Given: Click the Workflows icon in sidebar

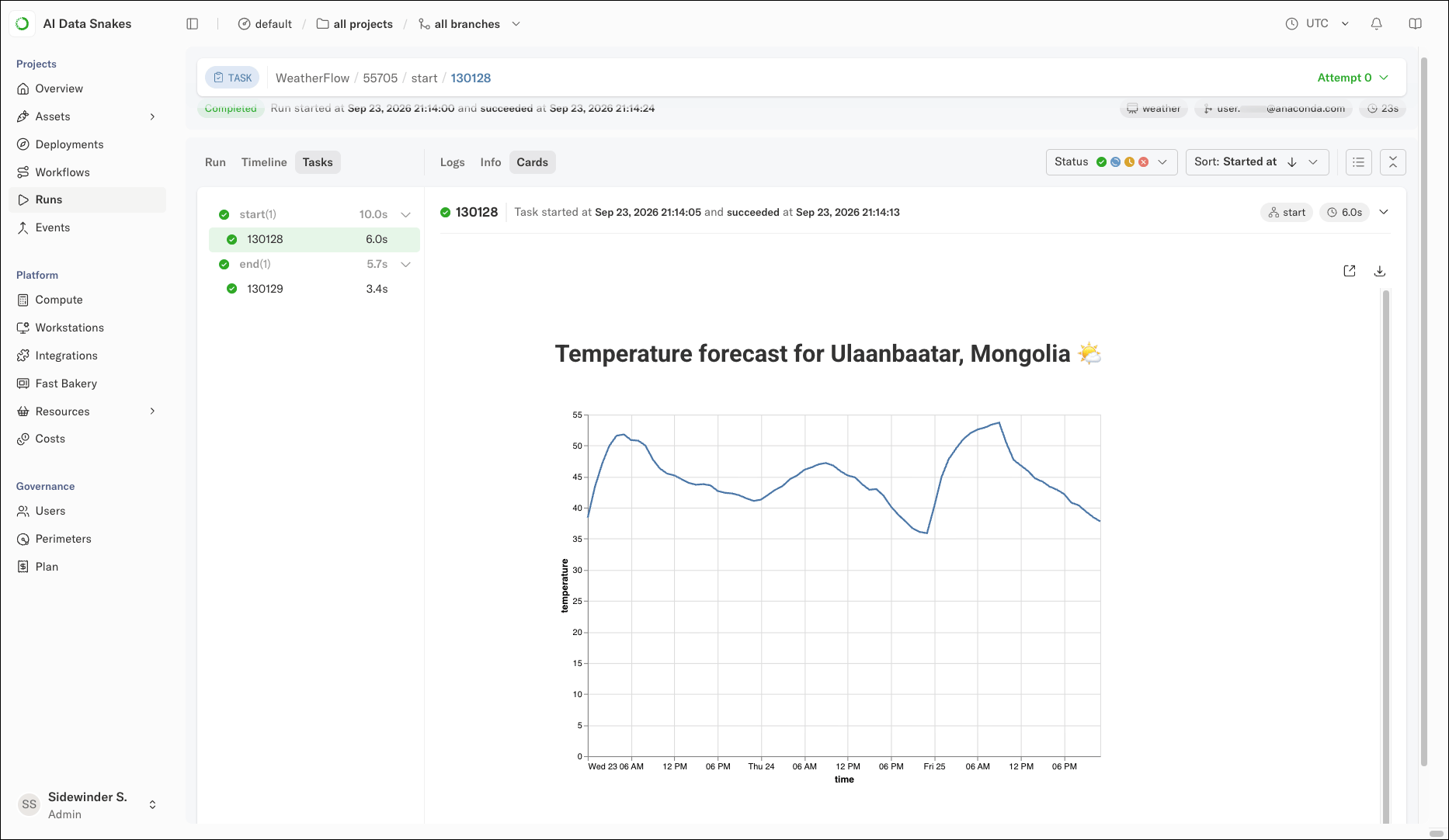Looking at the screenshot, I should (23, 172).
